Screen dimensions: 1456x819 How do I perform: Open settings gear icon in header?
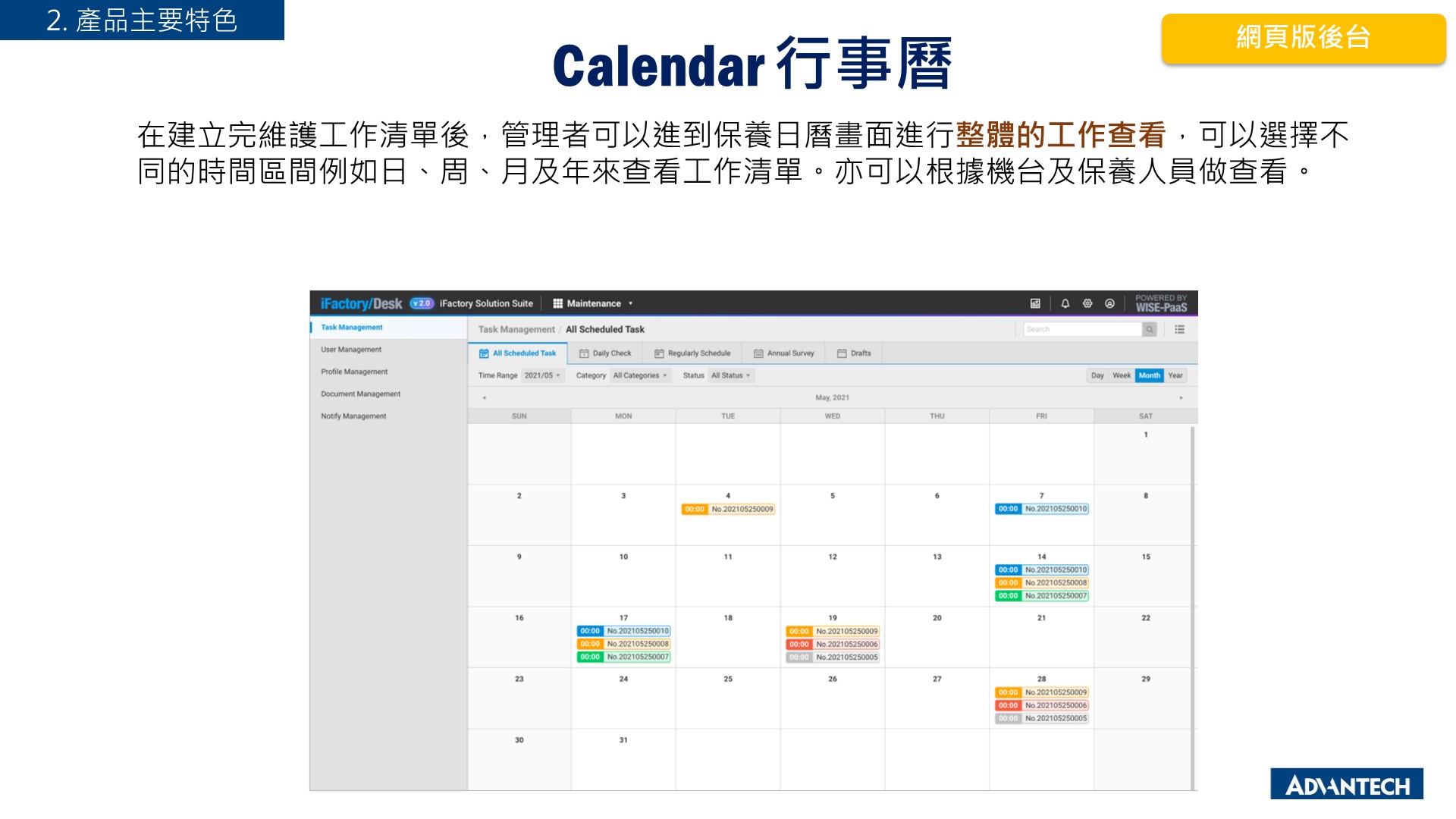pos(1087,303)
